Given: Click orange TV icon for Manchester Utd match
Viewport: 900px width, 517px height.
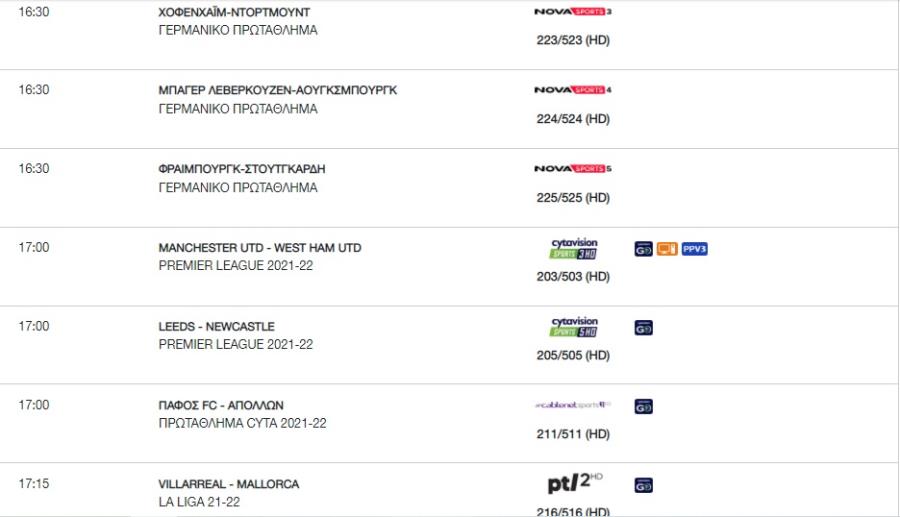Looking at the screenshot, I should pyautogui.click(x=667, y=249).
